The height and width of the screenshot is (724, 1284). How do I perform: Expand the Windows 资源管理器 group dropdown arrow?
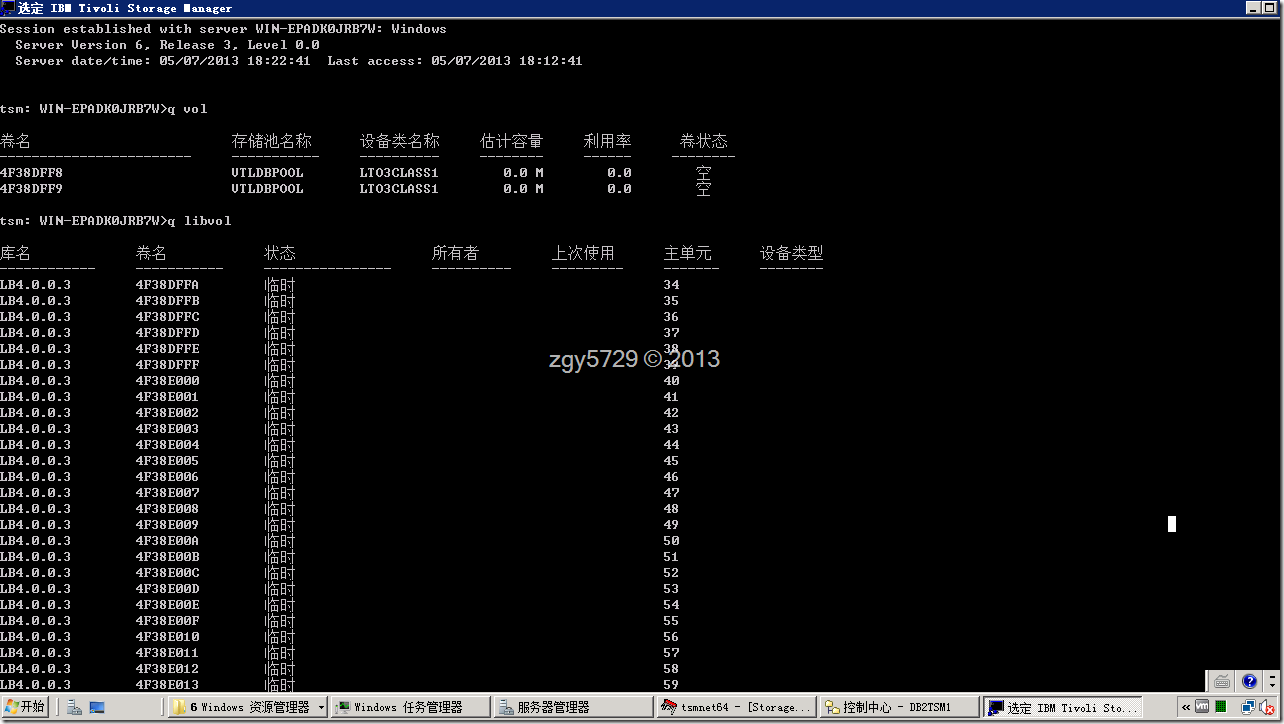tap(321, 707)
